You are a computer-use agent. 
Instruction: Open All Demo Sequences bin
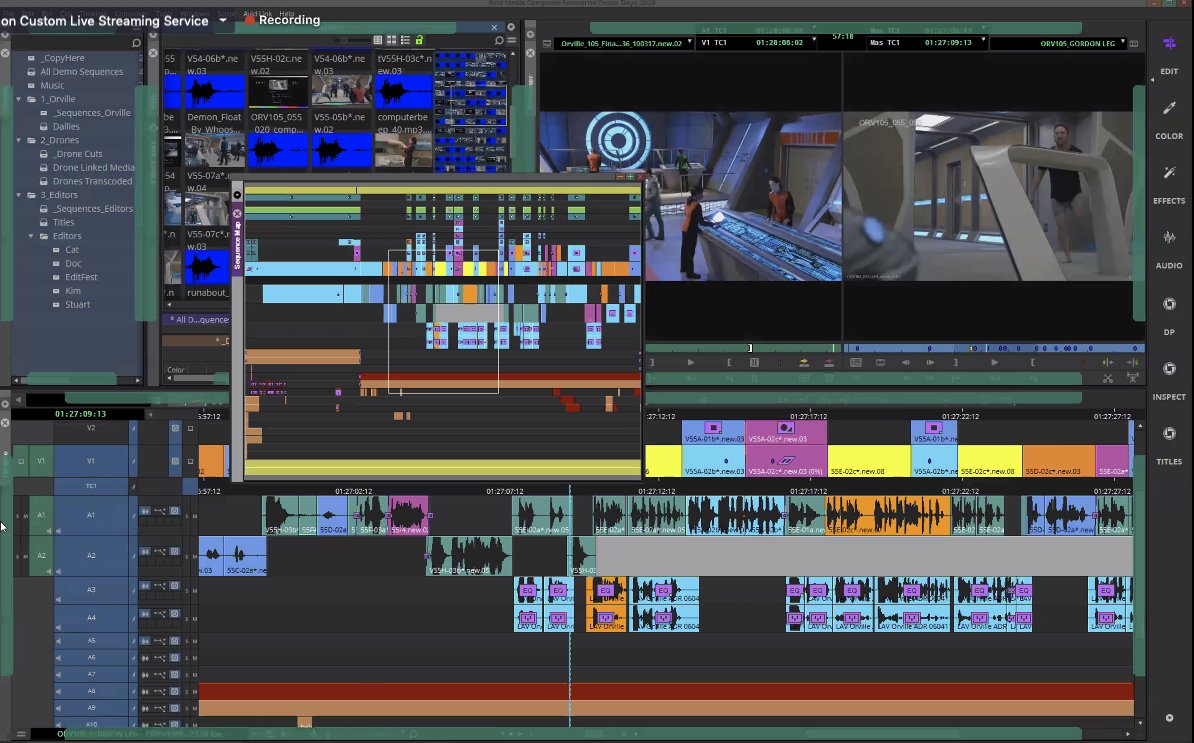tap(81, 72)
